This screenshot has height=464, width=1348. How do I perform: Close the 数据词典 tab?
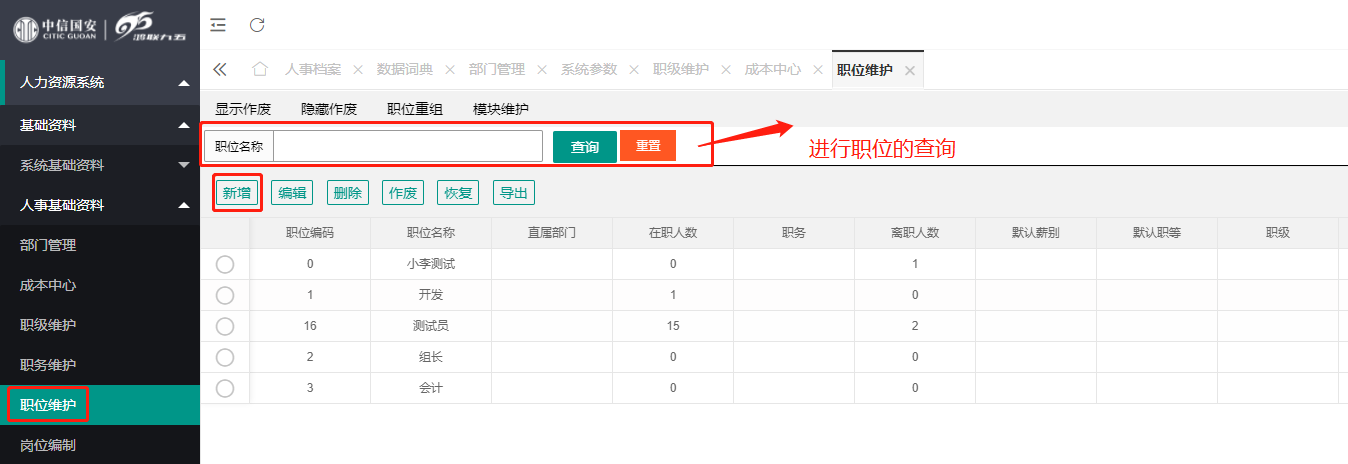450,70
